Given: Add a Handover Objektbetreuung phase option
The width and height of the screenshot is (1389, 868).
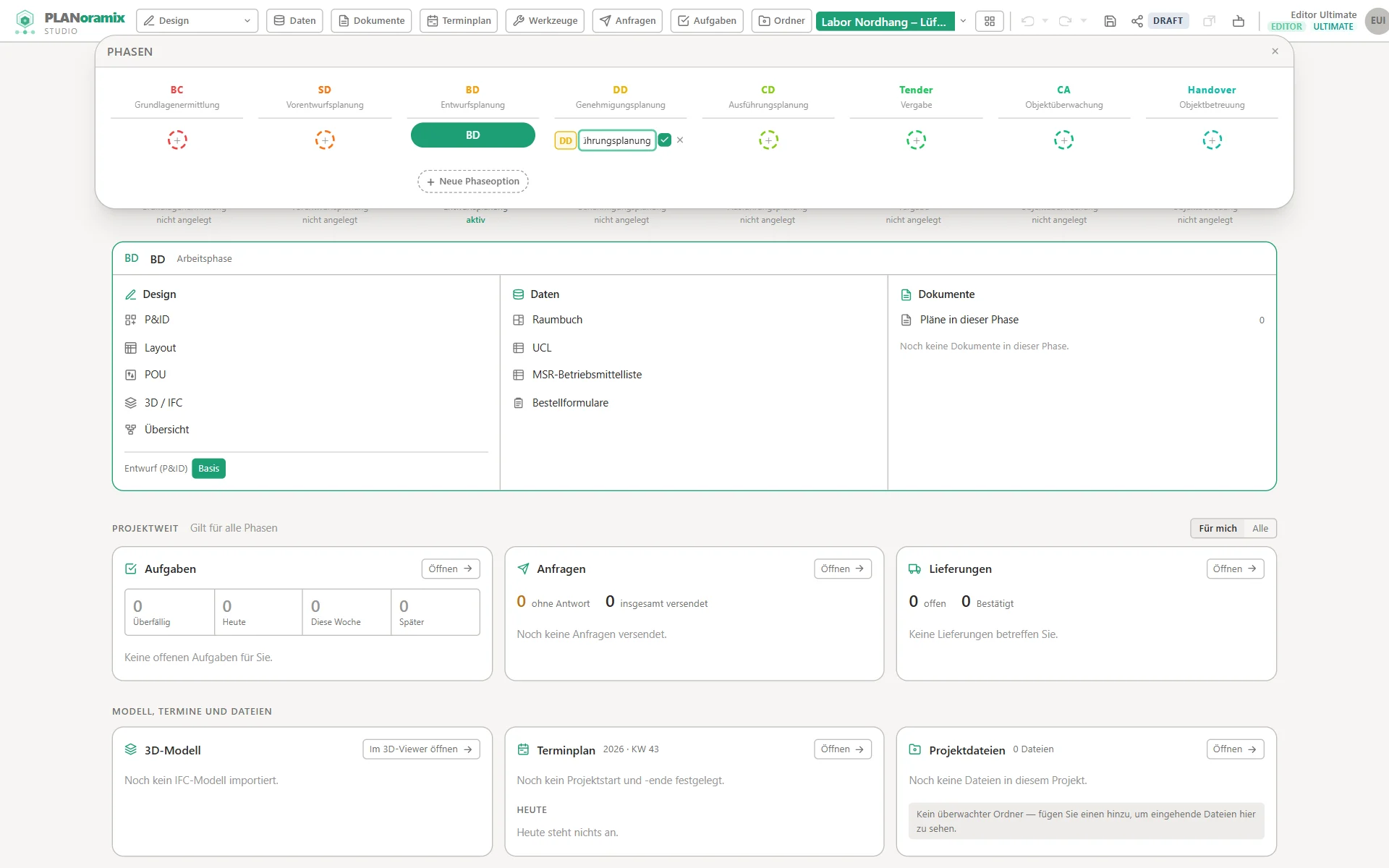Looking at the screenshot, I should tap(1212, 140).
